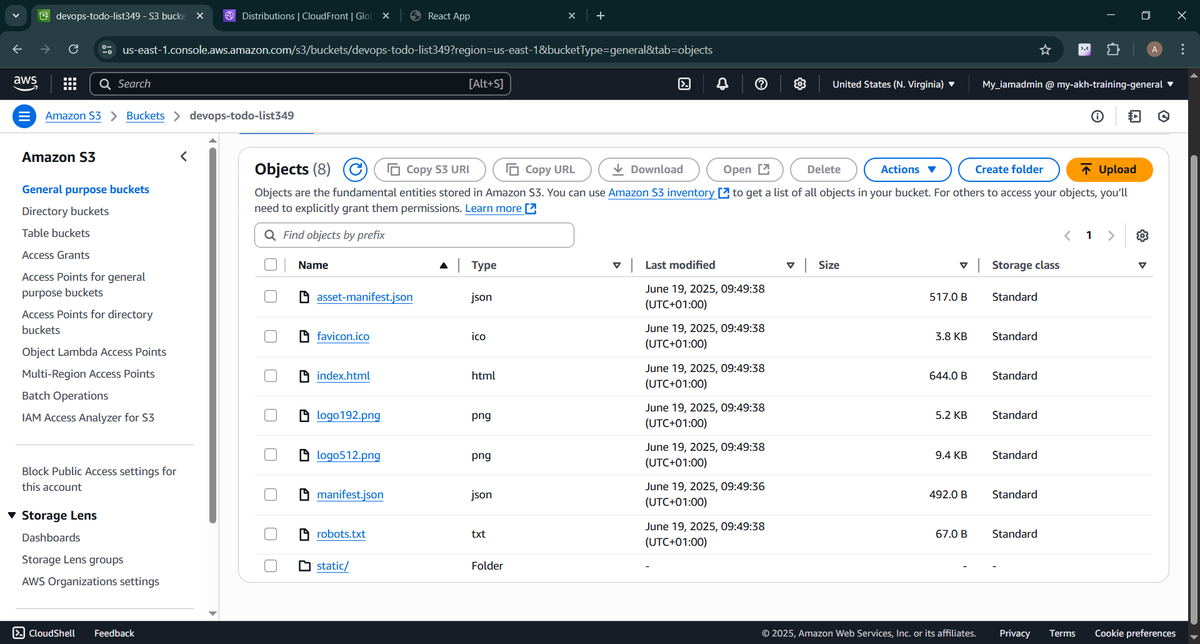1200x644 pixels.
Task: Go back in browser history
Action: pos(17,49)
